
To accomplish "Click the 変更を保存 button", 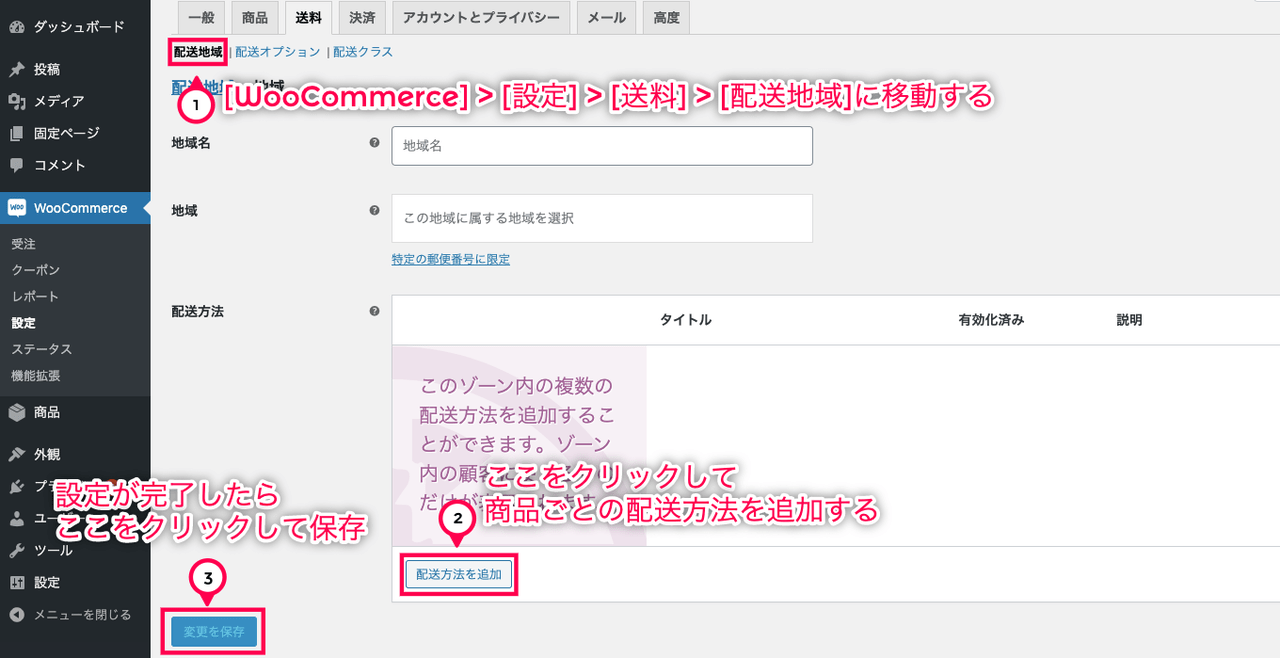I will point(214,632).
